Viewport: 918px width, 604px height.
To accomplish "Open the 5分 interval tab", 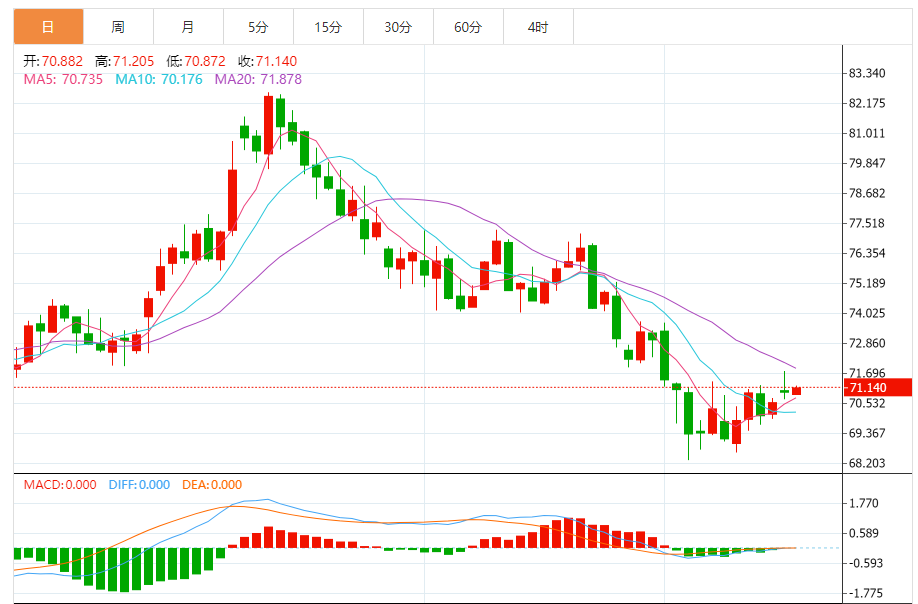I will (258, 27).
